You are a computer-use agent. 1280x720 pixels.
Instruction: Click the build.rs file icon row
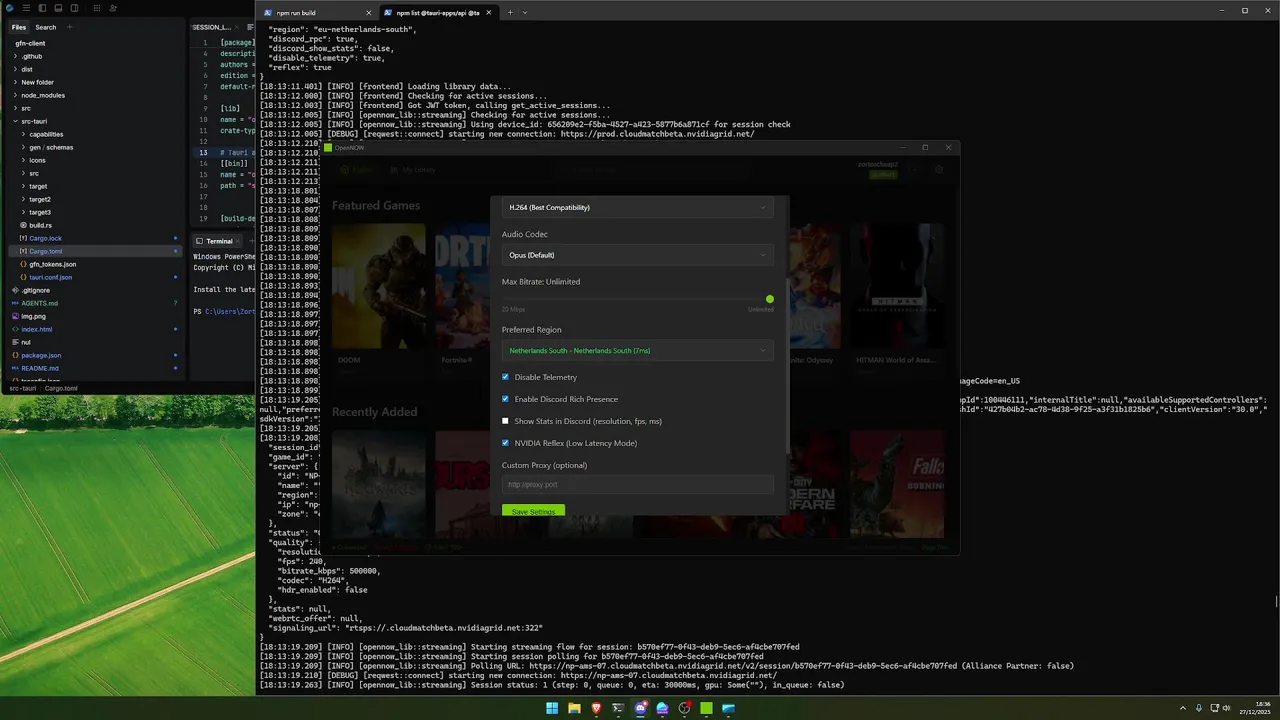pyautogui.click(x=96, y=225)
